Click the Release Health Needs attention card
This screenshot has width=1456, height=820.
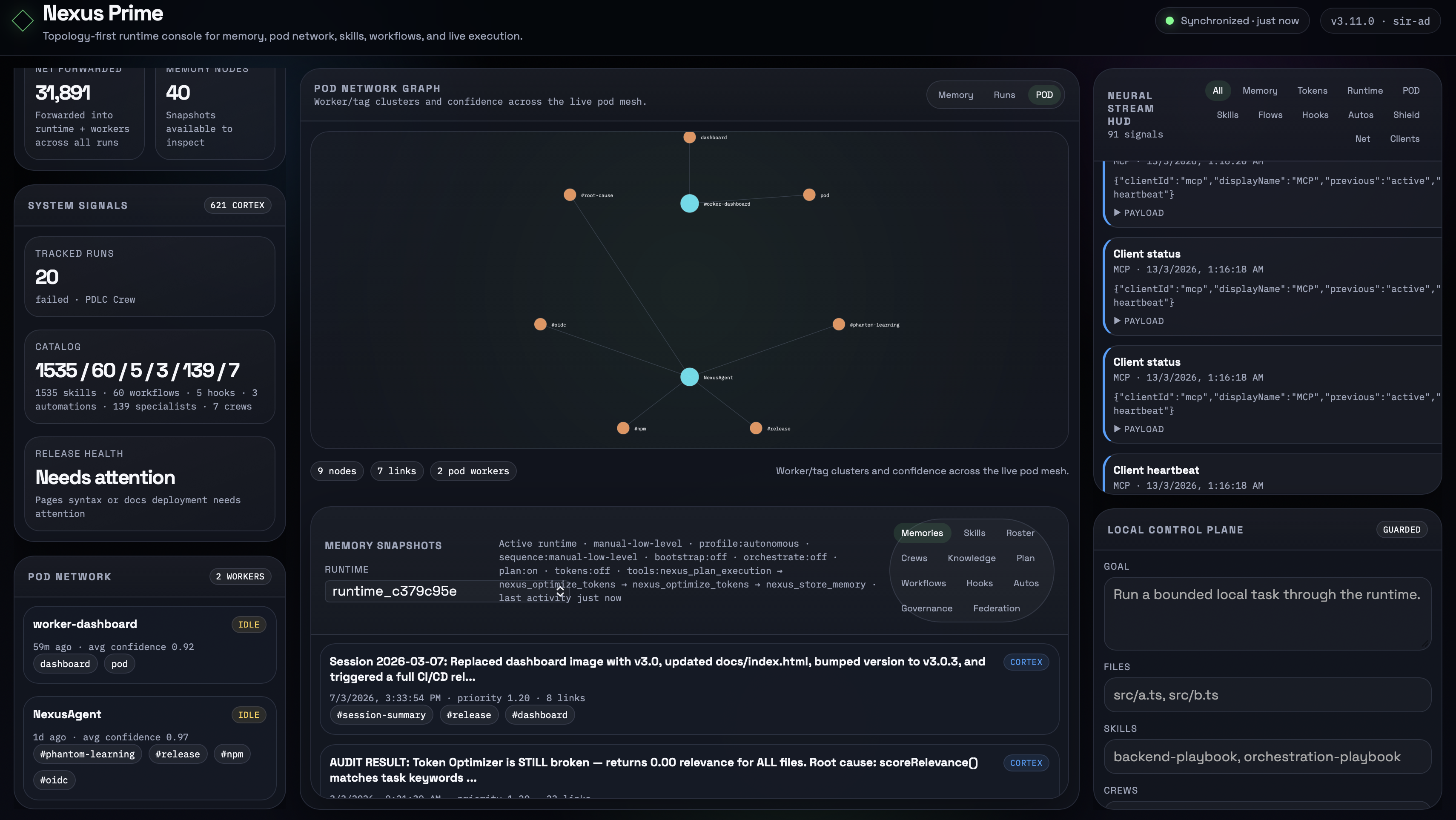(149, 484)
